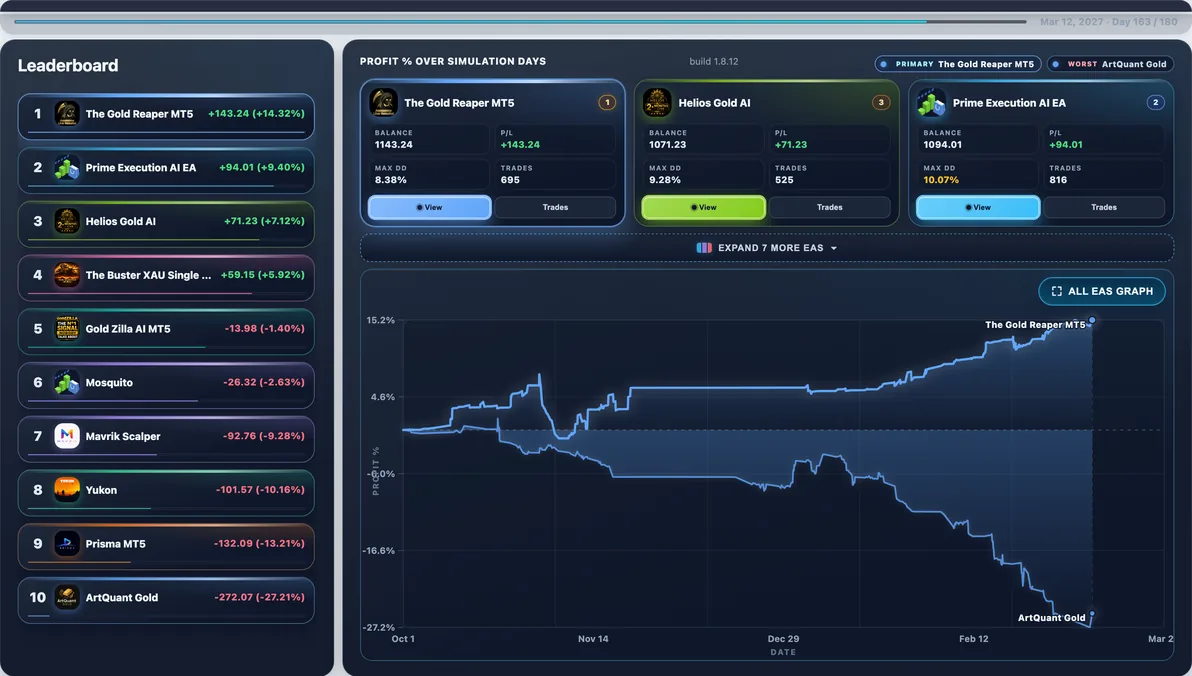Image resolution: width=1192 pixels, height=676 pixels.
Task: Select Yukon leaderboard row
Action: pos(166,493)
